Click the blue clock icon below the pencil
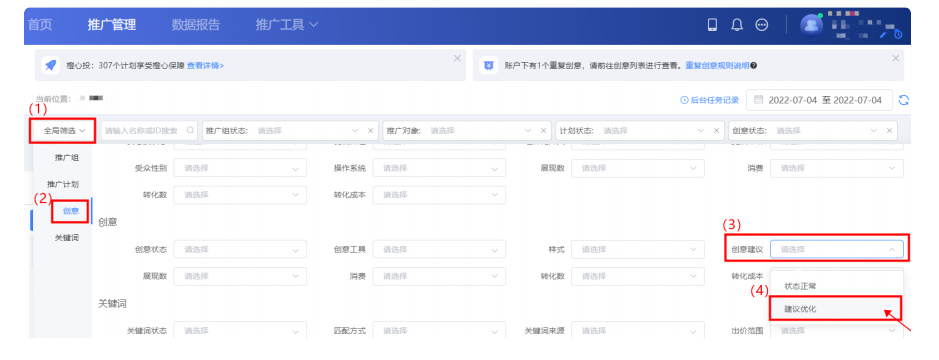 898,34
